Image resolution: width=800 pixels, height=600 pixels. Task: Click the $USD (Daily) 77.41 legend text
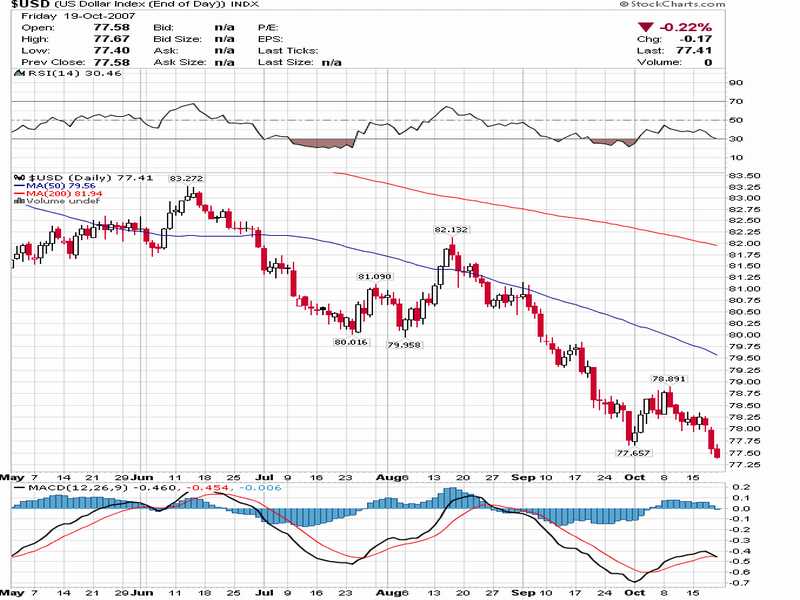pos(90,178)
